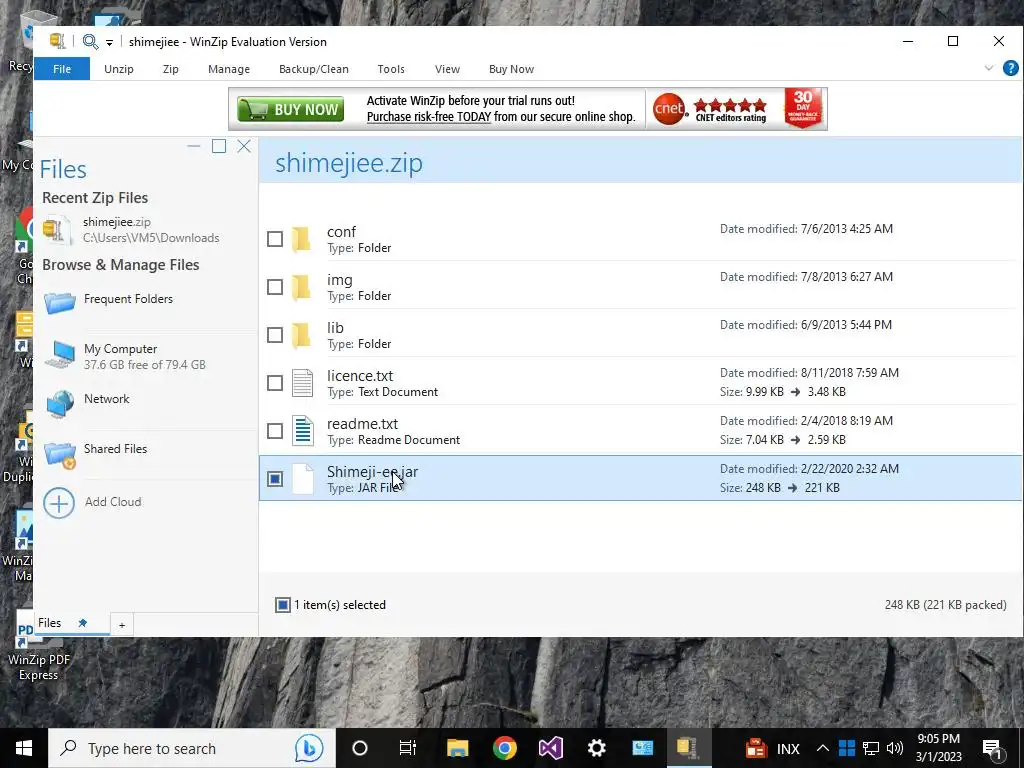
Task: Click the search magnifier quick access icon
Action: click(90, 42)
